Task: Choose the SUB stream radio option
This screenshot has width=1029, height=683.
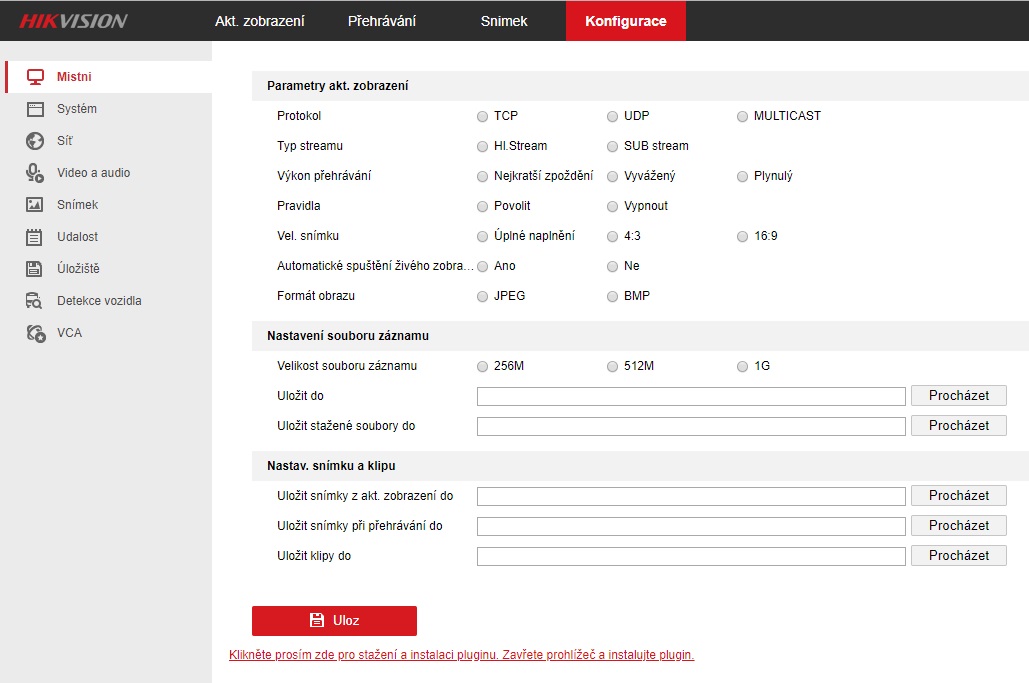Action: pos(613,146)
